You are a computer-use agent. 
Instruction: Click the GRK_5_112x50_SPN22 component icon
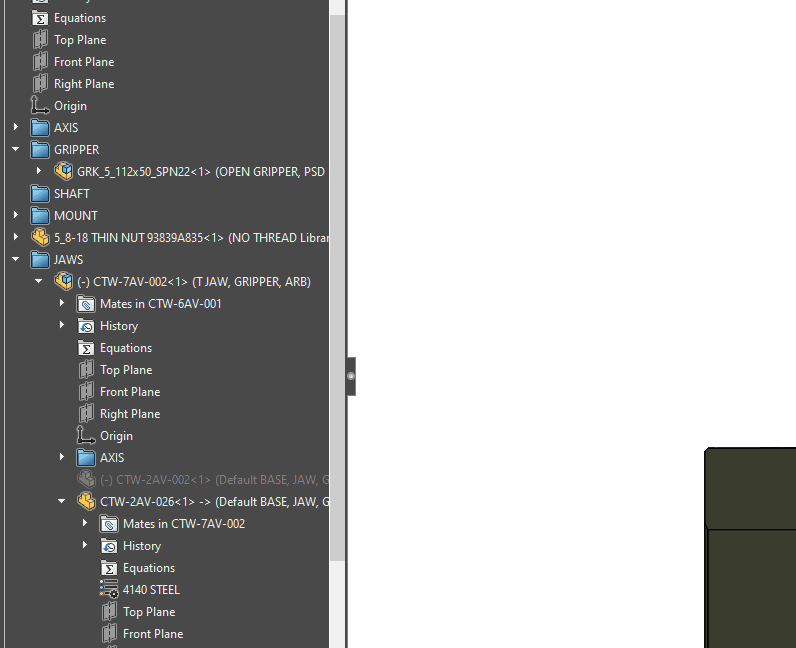pyautogui.click(x=63, y=172)
